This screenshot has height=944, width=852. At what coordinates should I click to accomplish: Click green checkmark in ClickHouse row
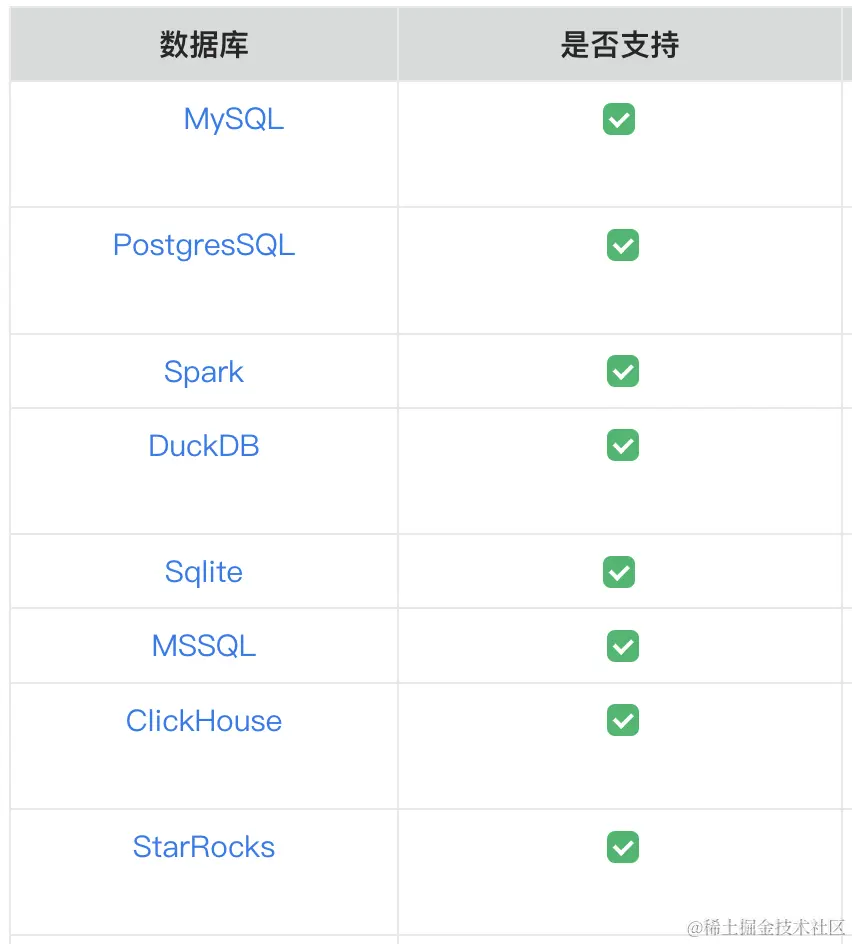click(x=623, y=720)
